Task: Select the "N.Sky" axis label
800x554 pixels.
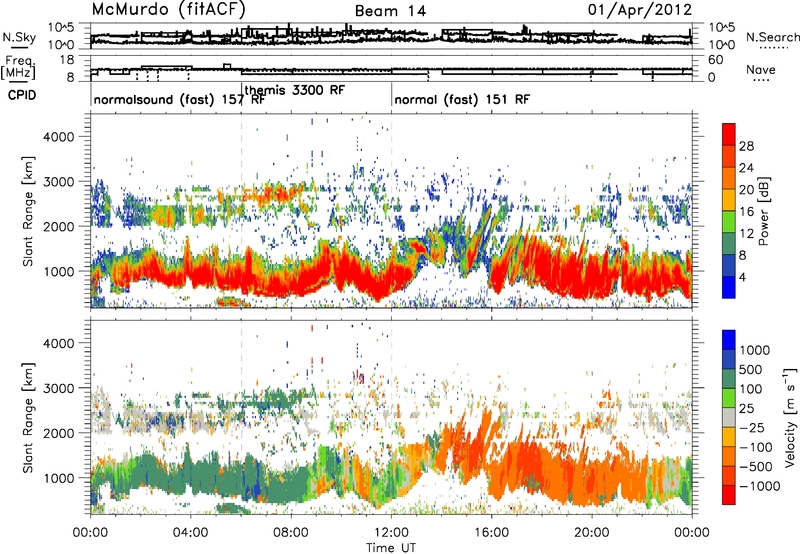Action: coord(19,37)
